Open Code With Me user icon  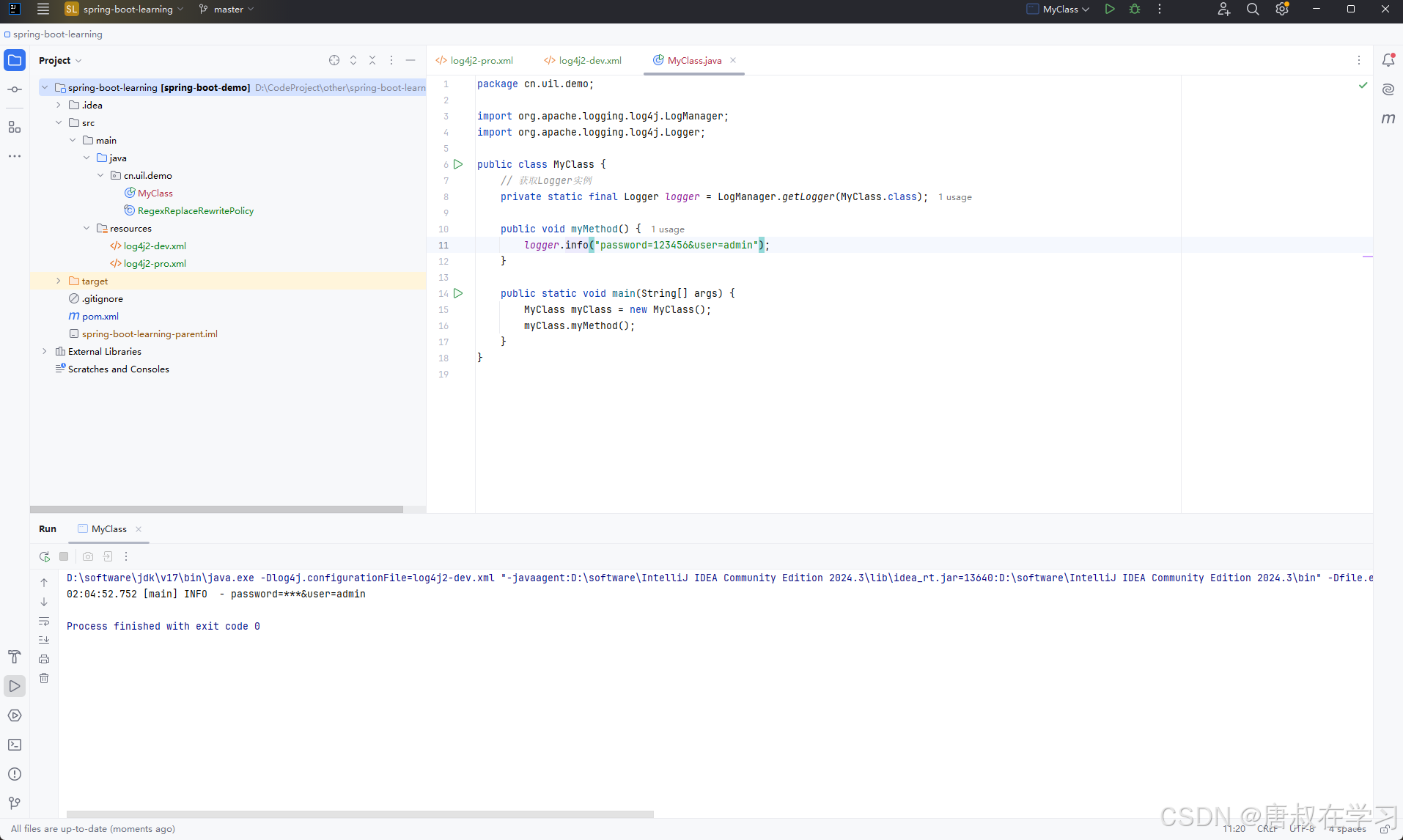[x=1223, y=10]
